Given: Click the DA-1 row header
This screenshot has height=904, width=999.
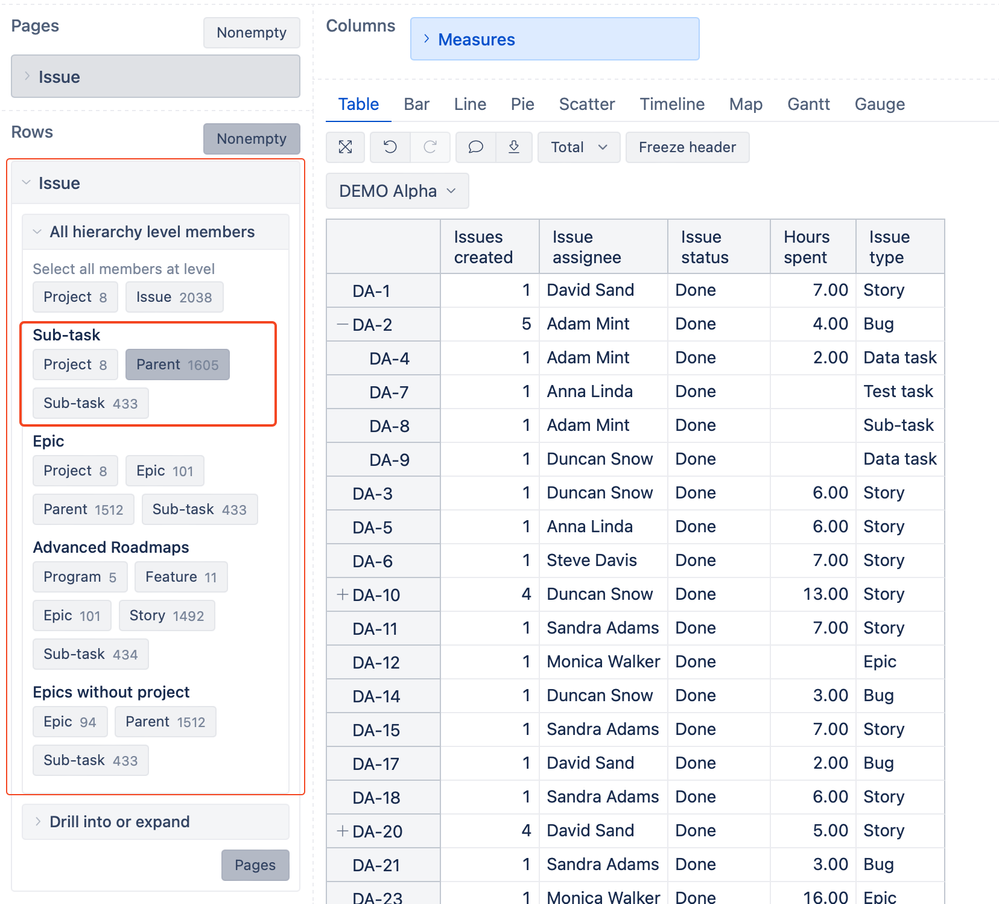Looking at the screenshot, I should point(384,291).
